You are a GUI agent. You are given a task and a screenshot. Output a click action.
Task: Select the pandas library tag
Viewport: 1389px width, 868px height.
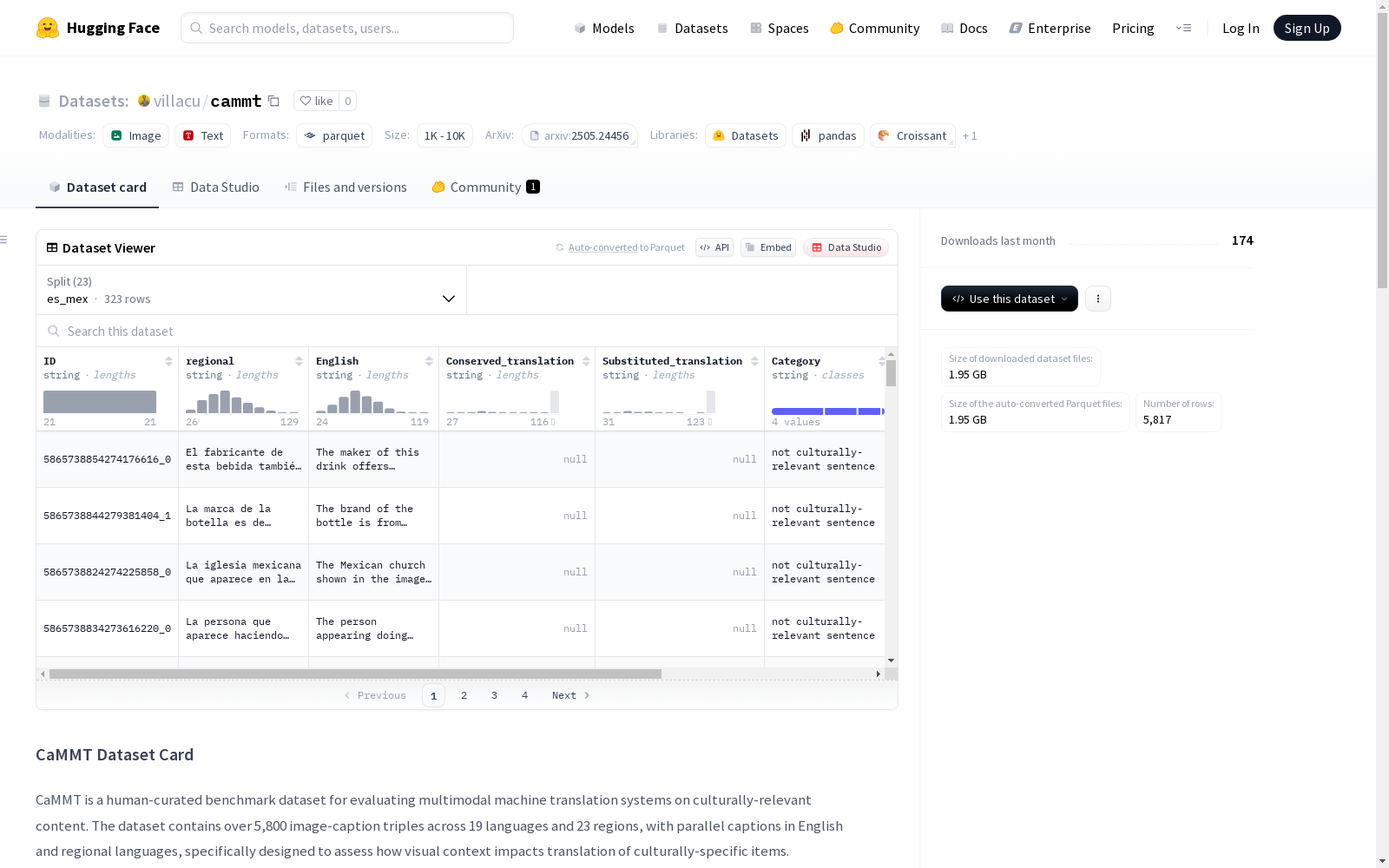(x=828, y=135)
